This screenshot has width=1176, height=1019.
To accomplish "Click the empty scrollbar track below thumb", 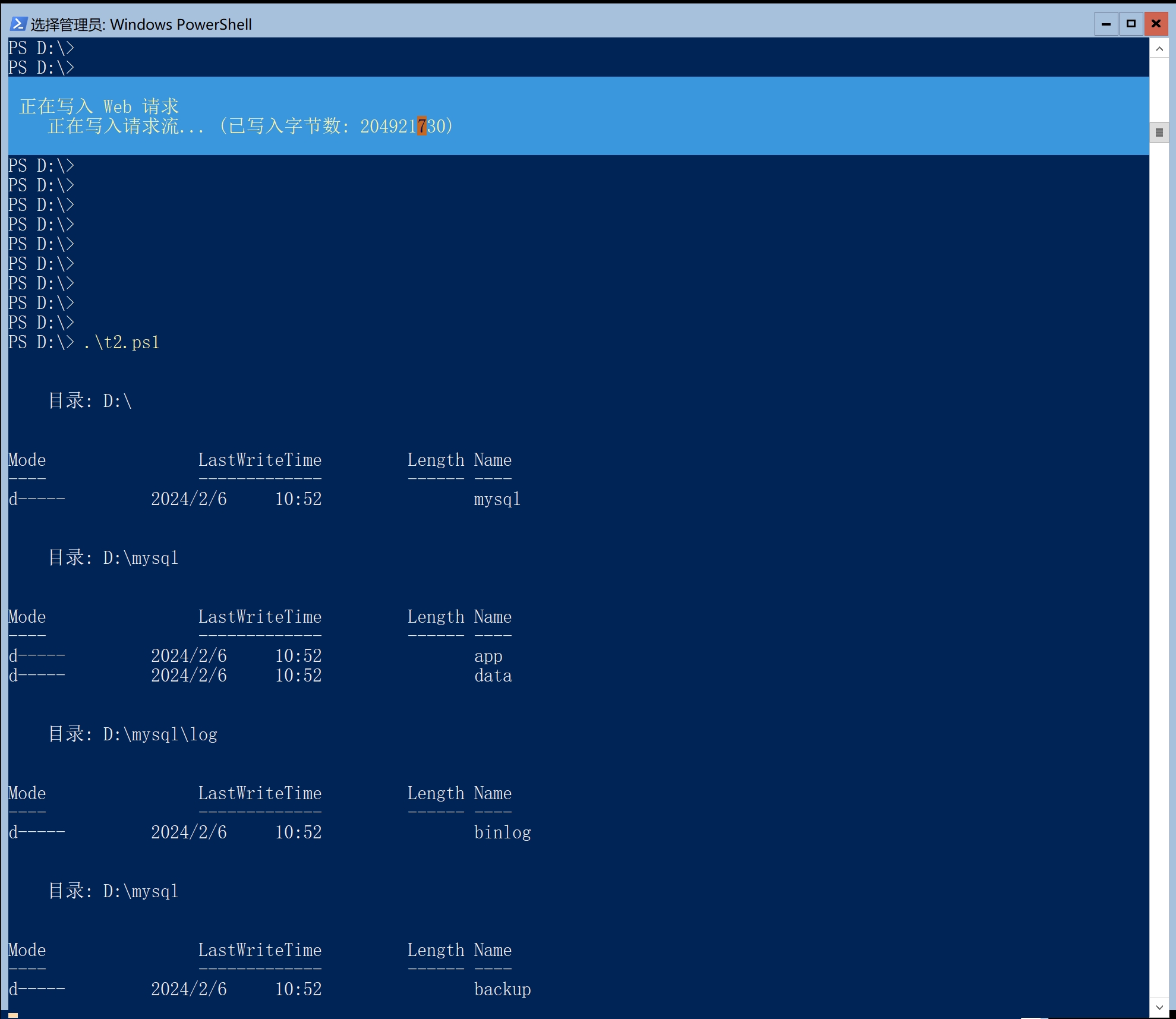I will tap(1159, 535).
